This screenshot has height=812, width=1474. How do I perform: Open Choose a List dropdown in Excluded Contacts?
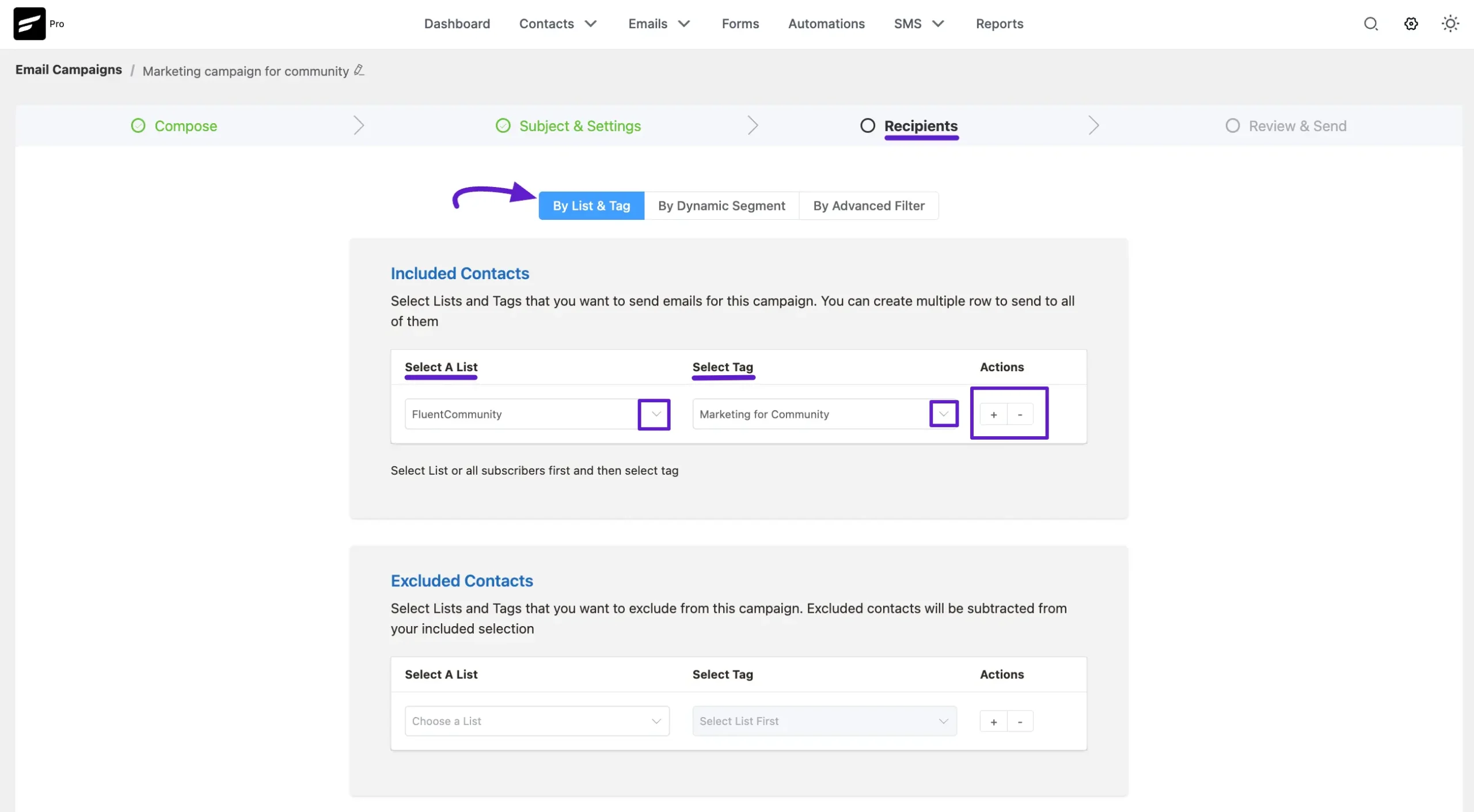point(537,721)
